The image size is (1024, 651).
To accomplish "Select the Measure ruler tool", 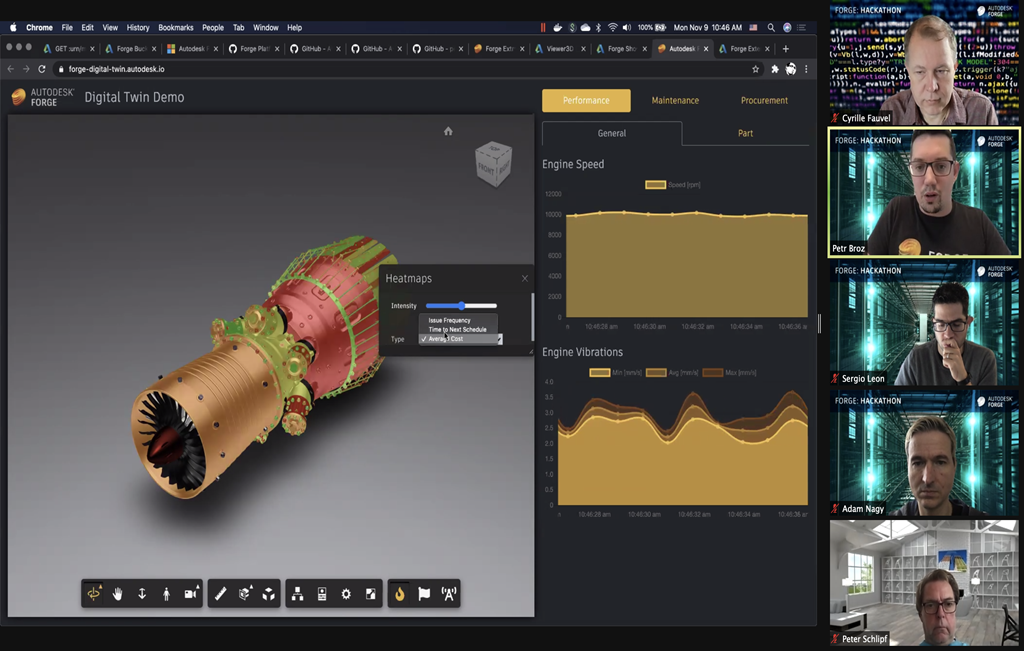I will click(x=221, y=594).
